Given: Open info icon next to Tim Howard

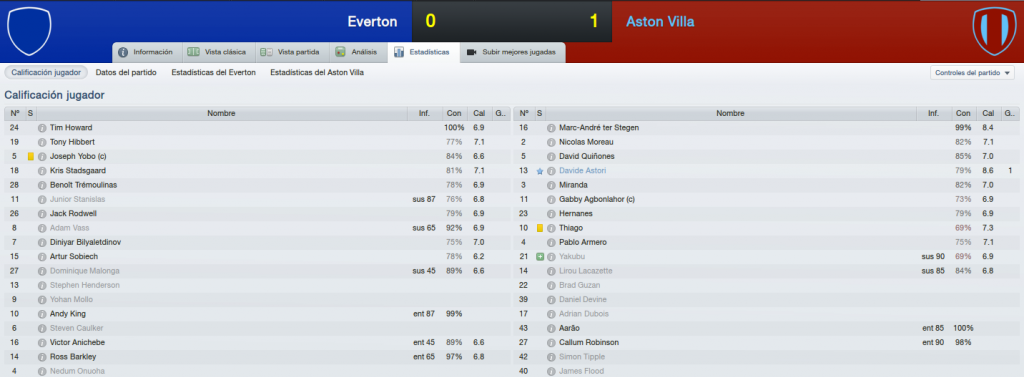Looking at the screenshot, I should coord(42,127).
